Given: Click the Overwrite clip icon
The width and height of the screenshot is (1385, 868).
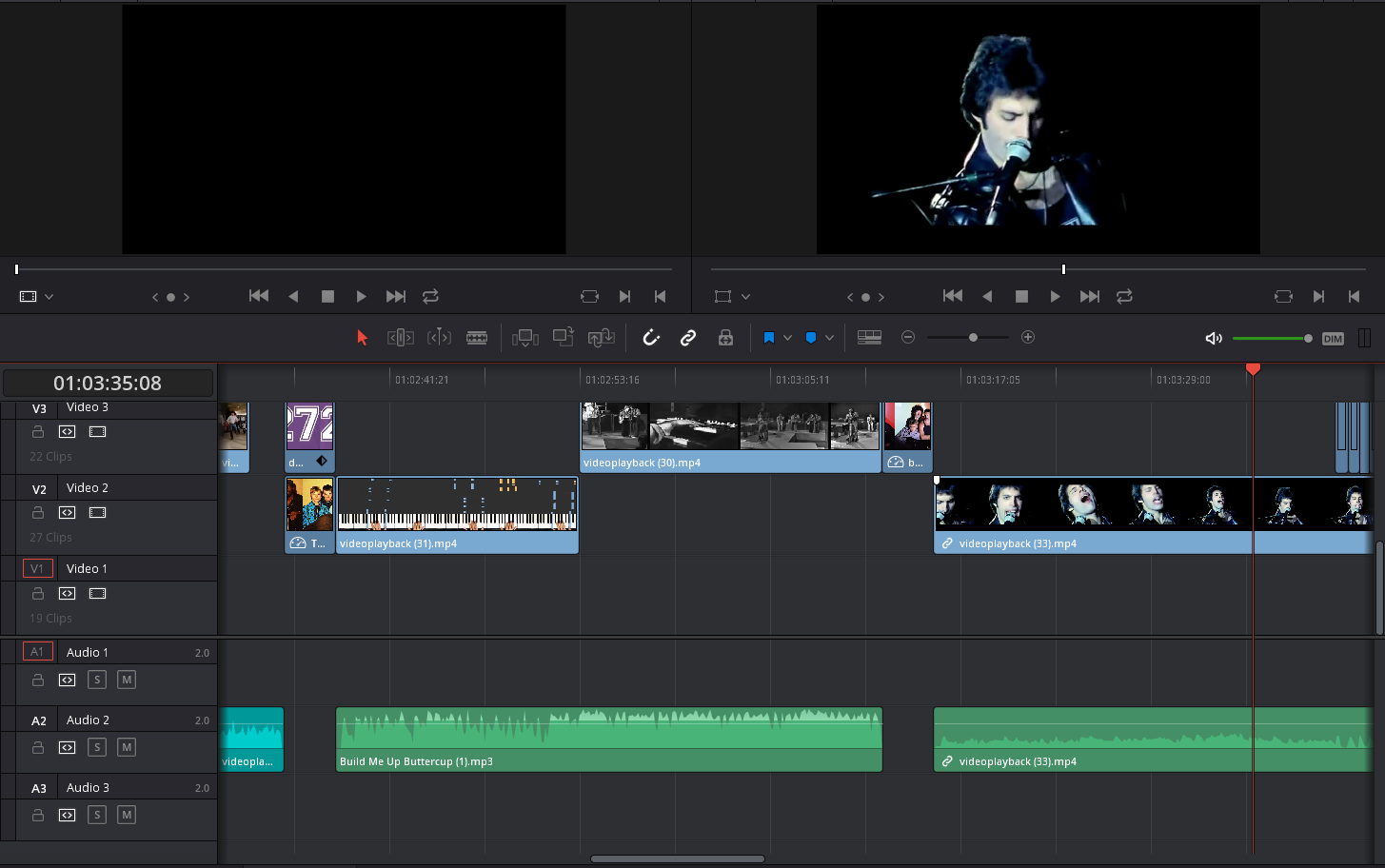Looking at the screenshot, I should [x=563, y=337].
